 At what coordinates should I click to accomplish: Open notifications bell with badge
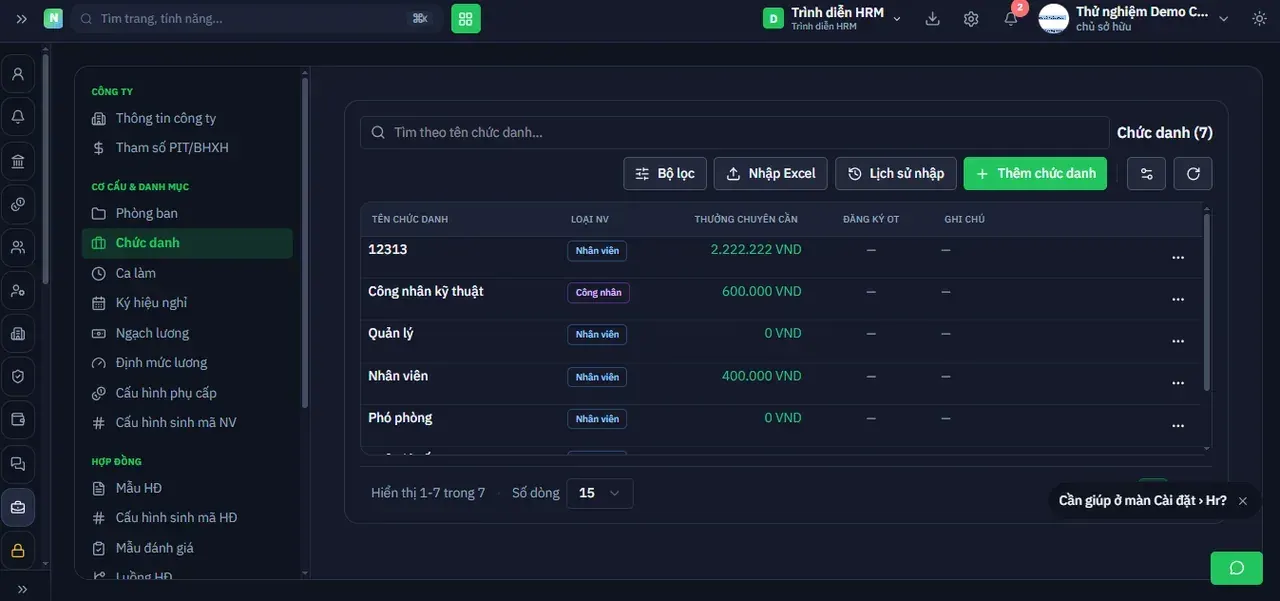(1012, 17)
